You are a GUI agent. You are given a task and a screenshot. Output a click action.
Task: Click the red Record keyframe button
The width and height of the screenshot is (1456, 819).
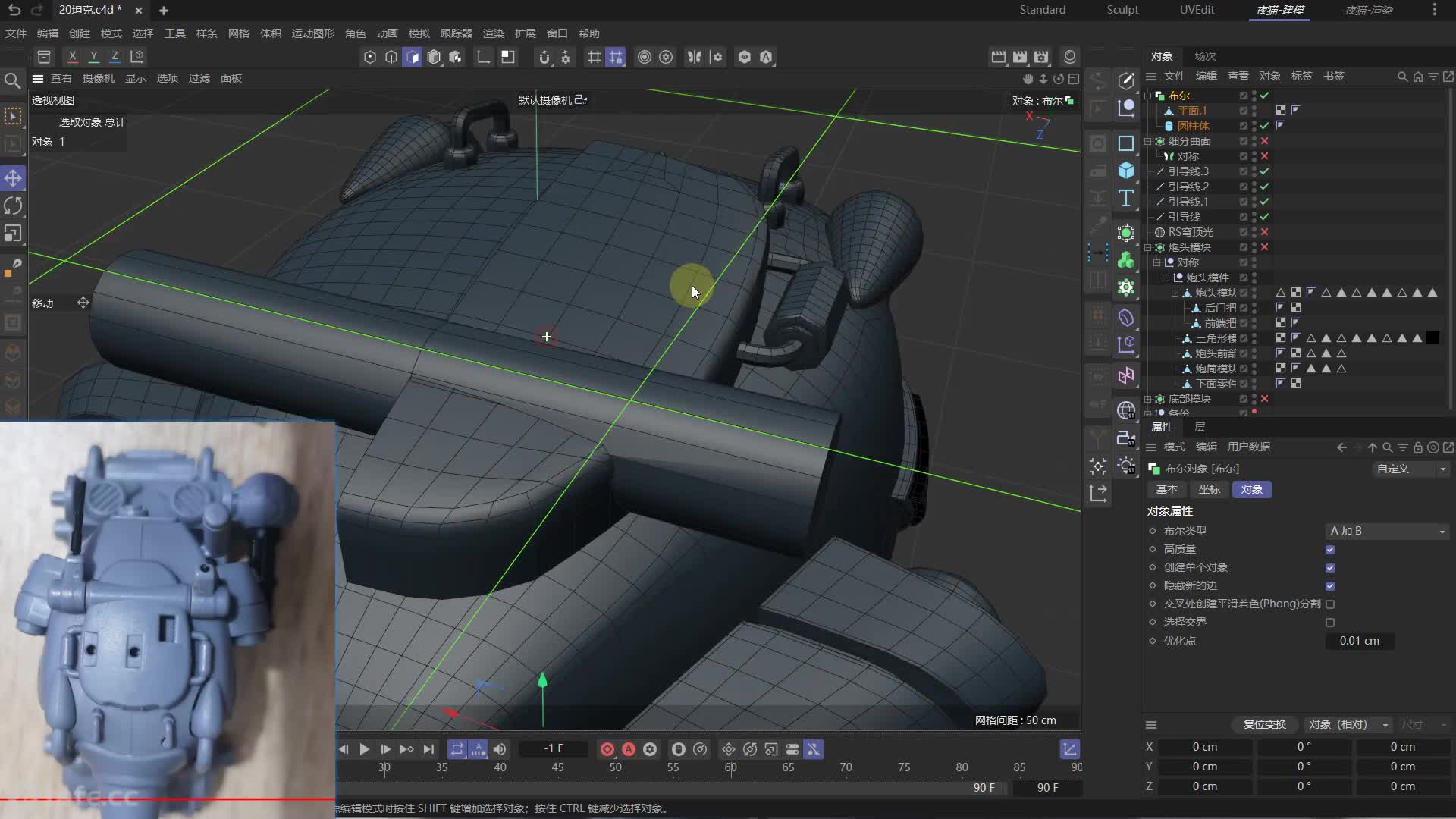(x=607, y=749)
